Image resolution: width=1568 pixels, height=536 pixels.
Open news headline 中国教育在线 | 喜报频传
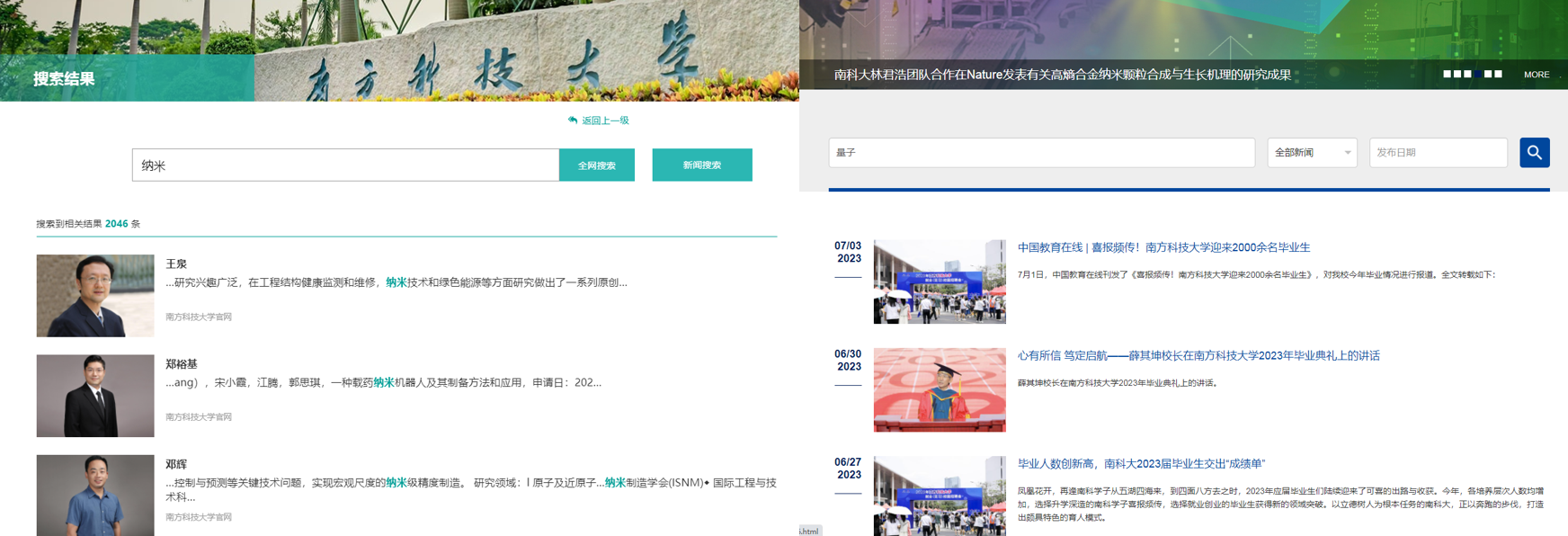click(1163, 247)
